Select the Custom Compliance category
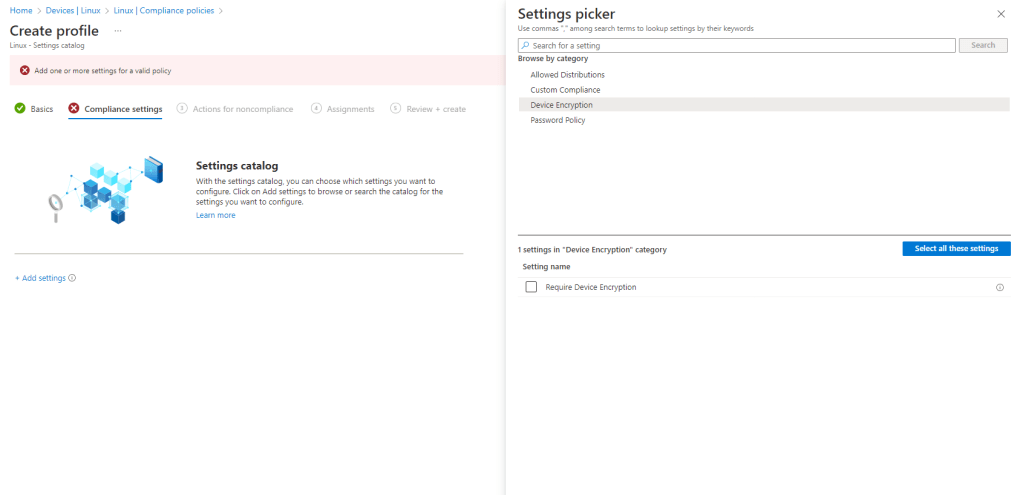 tap(565, 90)
